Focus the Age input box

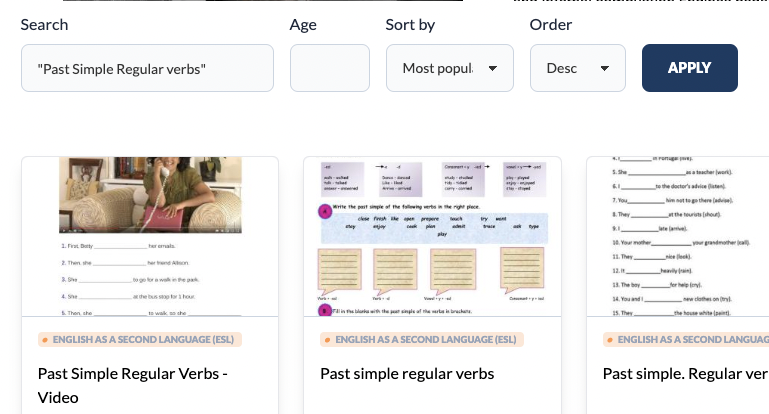(329, 68)
